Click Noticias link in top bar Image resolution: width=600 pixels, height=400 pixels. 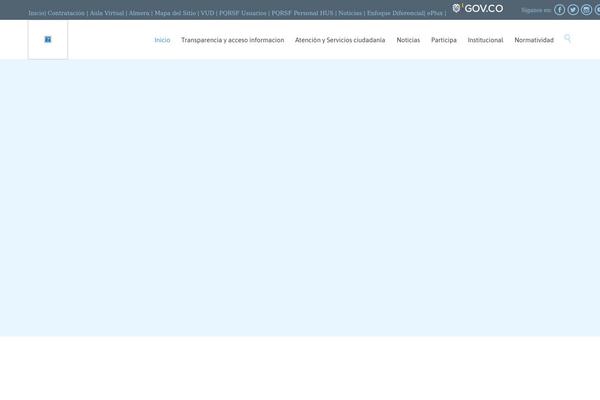(x=350, y=13)
